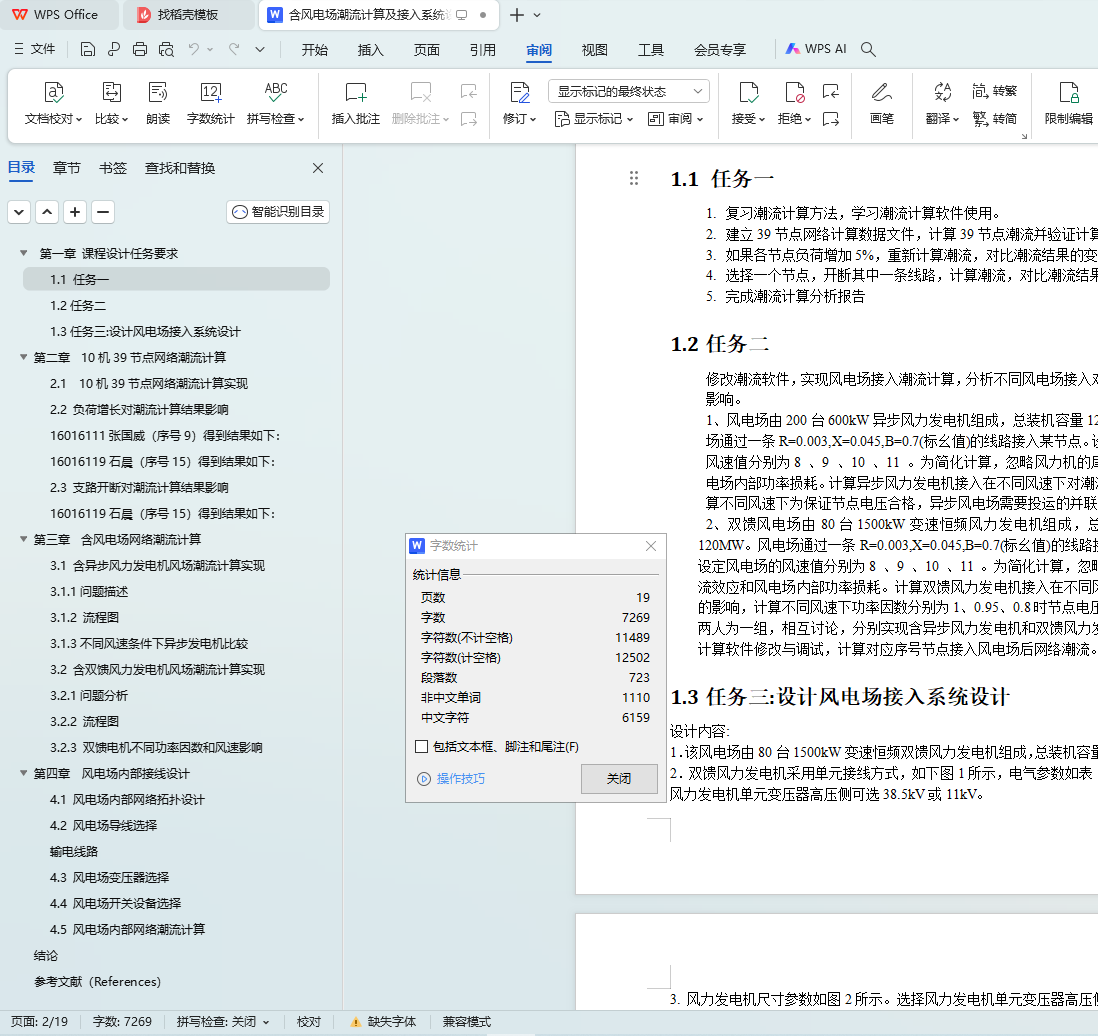Click the new tab plus button
The height and width of the screenshot is (1036, 1098).
(x=517, y=15)
